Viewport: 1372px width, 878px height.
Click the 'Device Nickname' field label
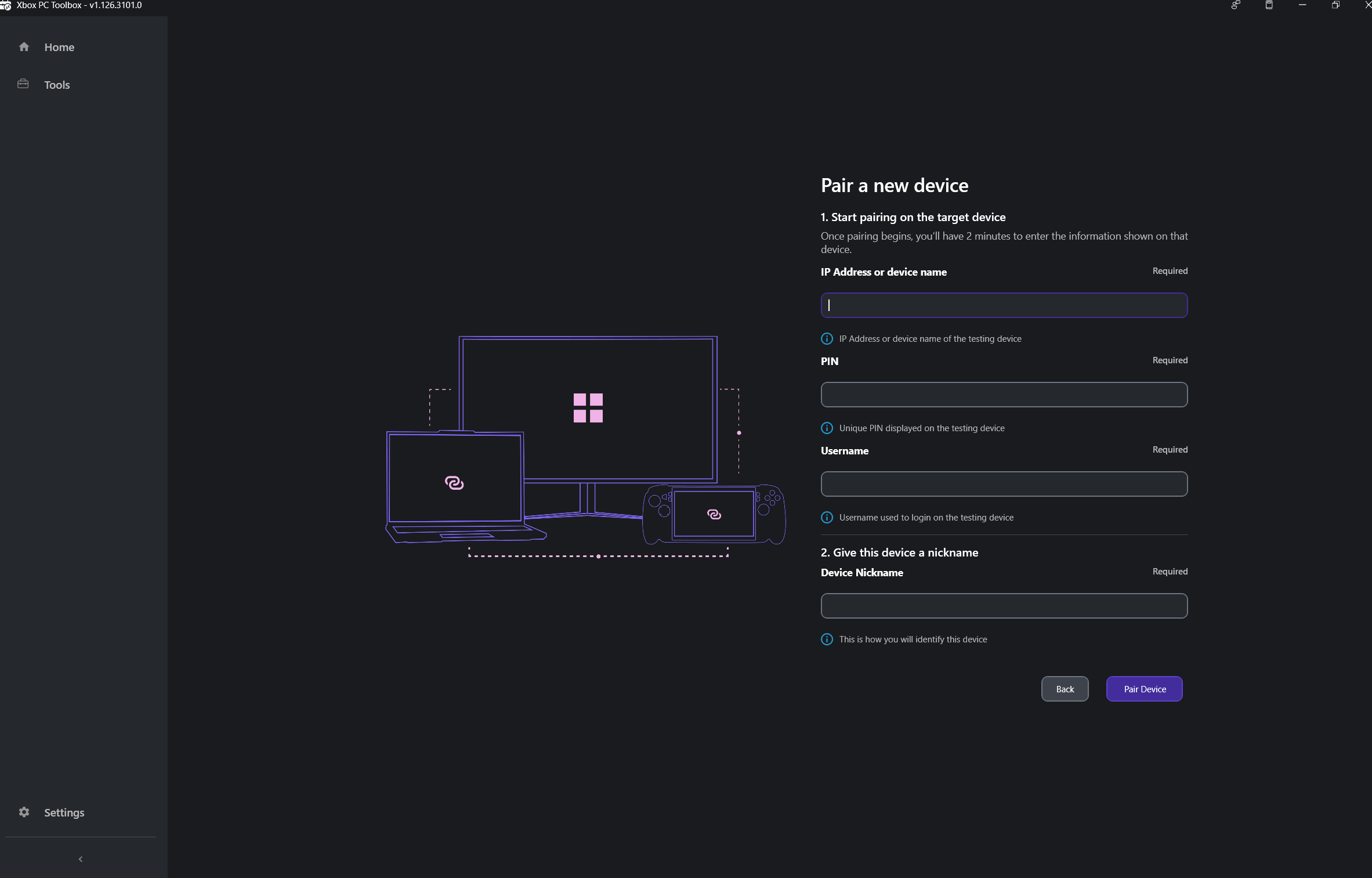click(x=862, y=573)
